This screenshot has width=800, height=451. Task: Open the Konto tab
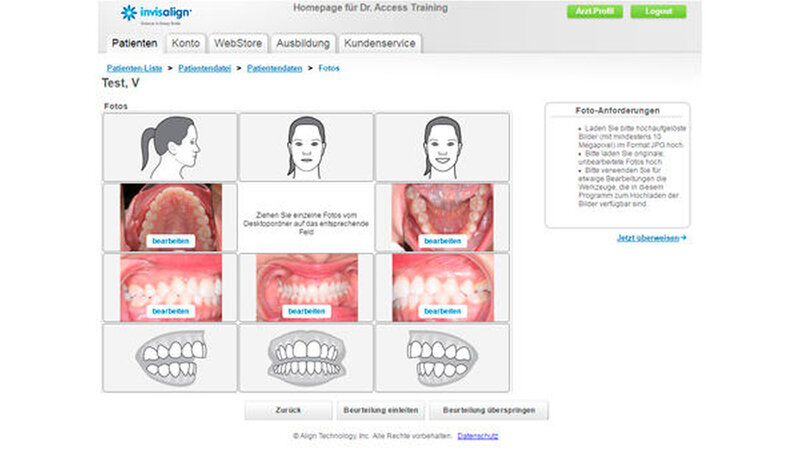186,43
